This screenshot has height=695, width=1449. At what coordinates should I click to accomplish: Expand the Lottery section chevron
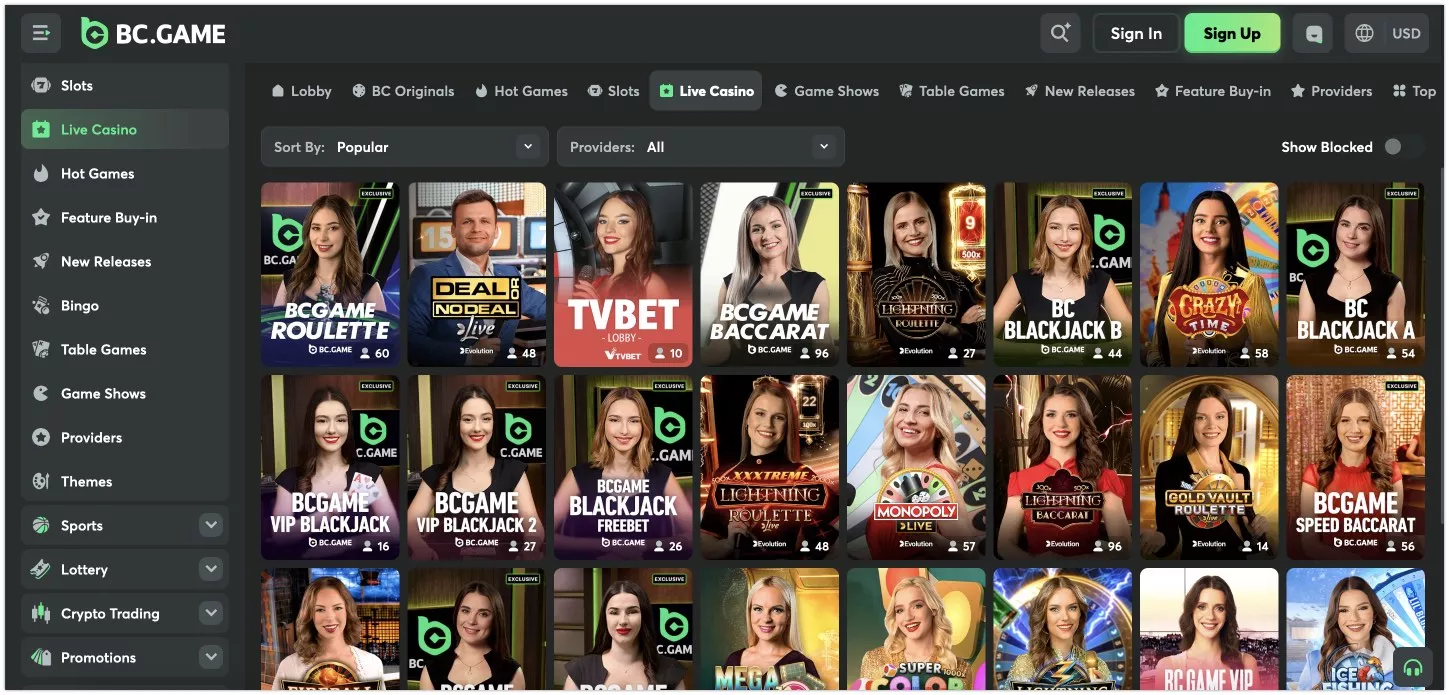[x=210, y=569]
